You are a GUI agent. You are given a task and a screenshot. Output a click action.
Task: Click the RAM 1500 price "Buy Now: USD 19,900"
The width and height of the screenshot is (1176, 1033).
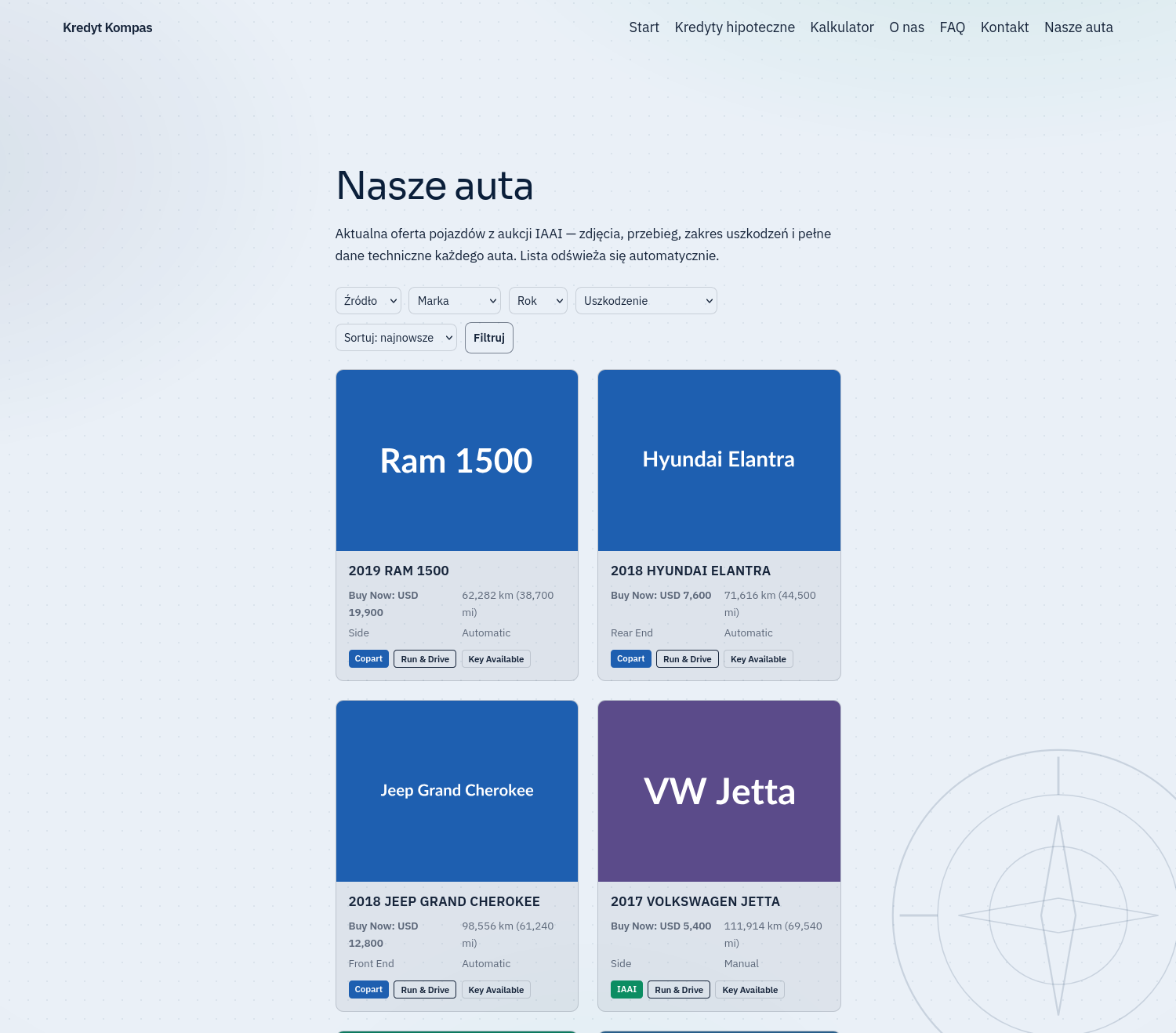[x=383, y=604]
